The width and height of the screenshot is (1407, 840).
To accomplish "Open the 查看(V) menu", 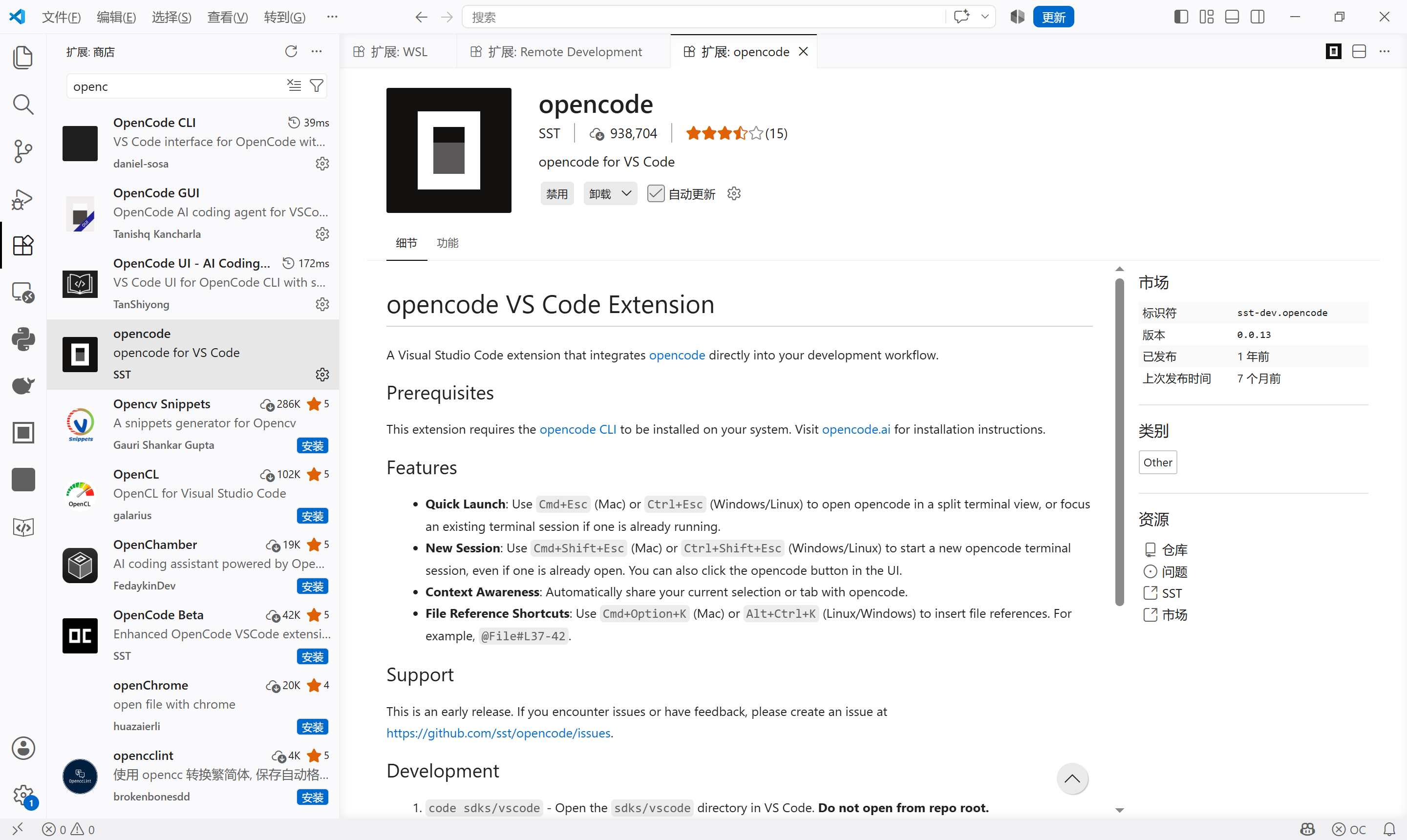I will click(228, 18).
